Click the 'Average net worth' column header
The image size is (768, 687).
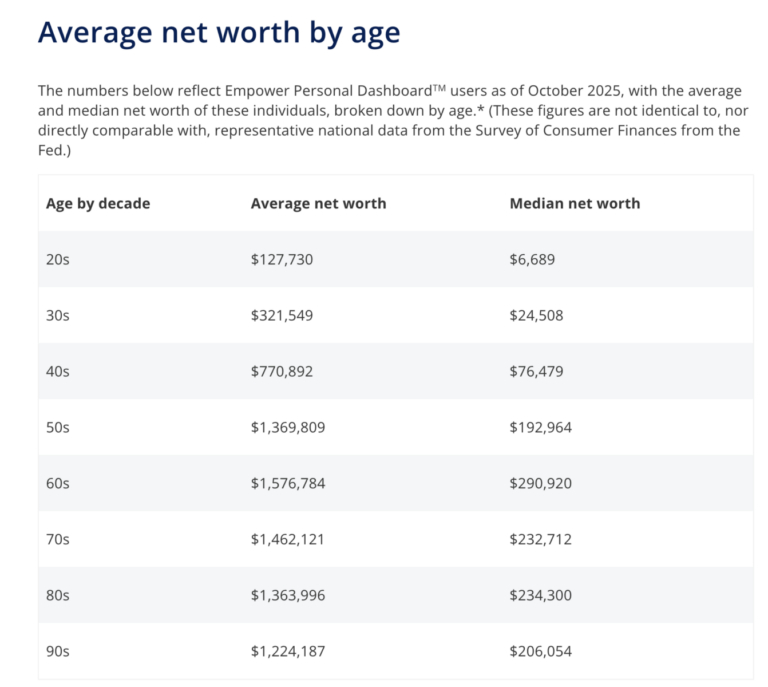click(318, 203)
